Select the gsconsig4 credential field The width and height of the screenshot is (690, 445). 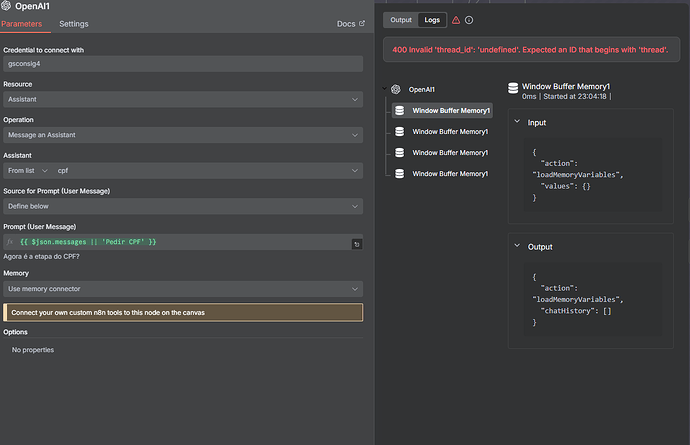[x=183, y=64]
